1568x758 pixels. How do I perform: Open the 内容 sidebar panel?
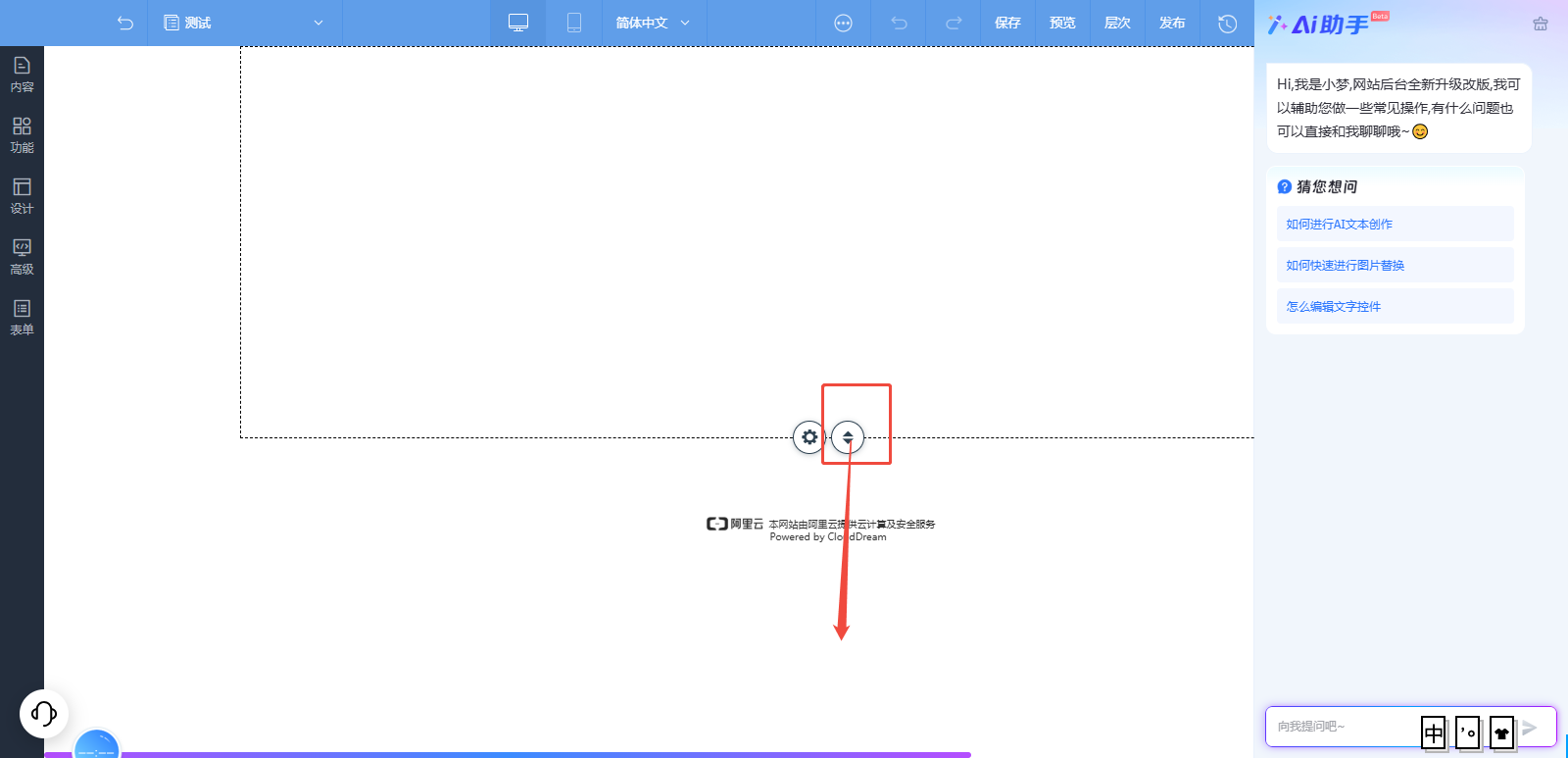click(x=22, y=75)
